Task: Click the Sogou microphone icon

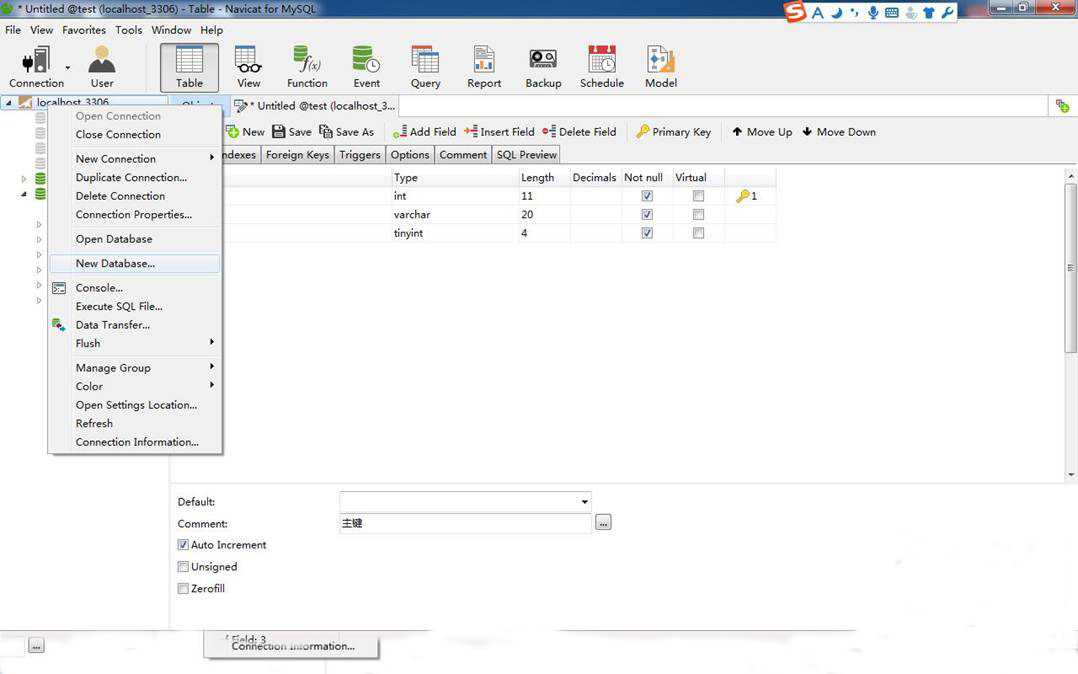Action: pyautogui.click(x=873, y=12)
